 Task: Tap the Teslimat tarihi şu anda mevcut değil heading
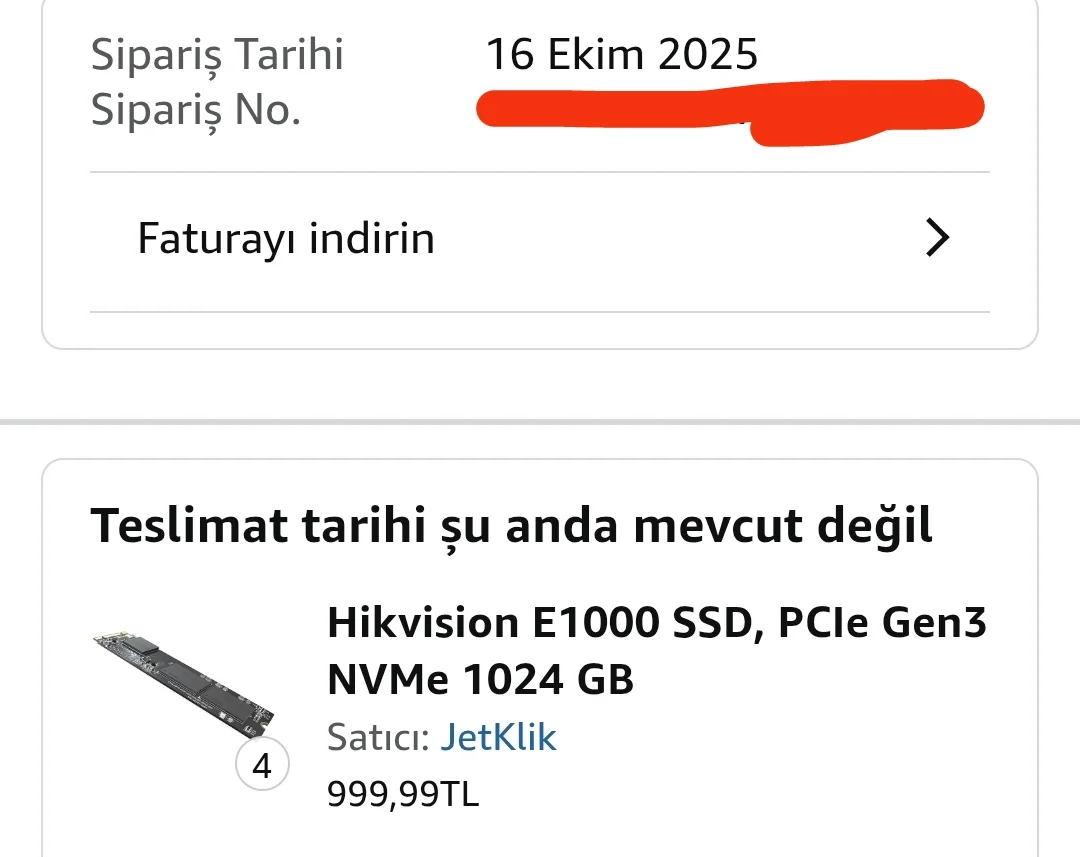511,526
